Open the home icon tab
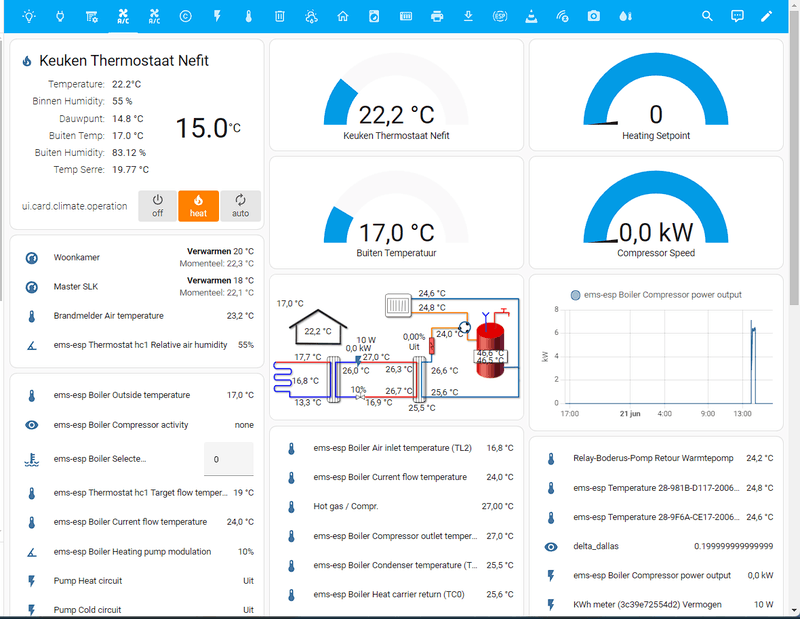 click(x=343, y=16)
